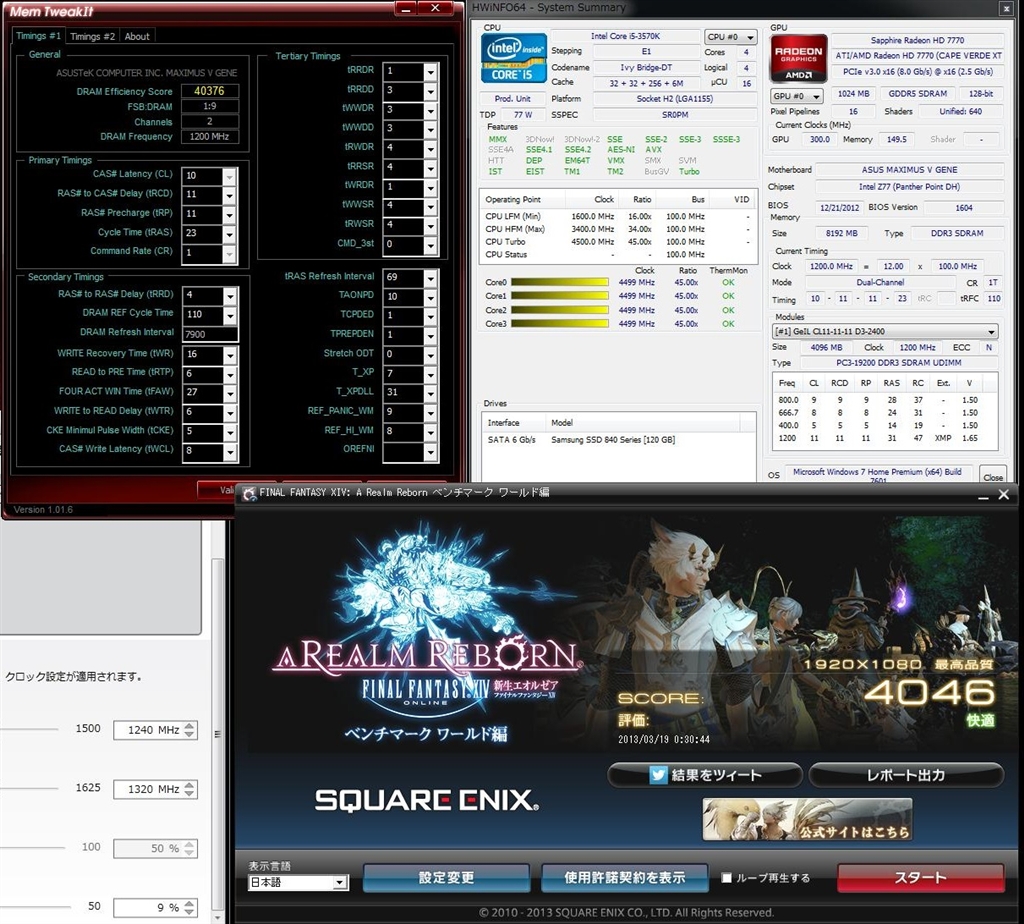Viewport: 1024px width, 924px height.
Task: Click the settings change button
Action: (x=446, y=878)
